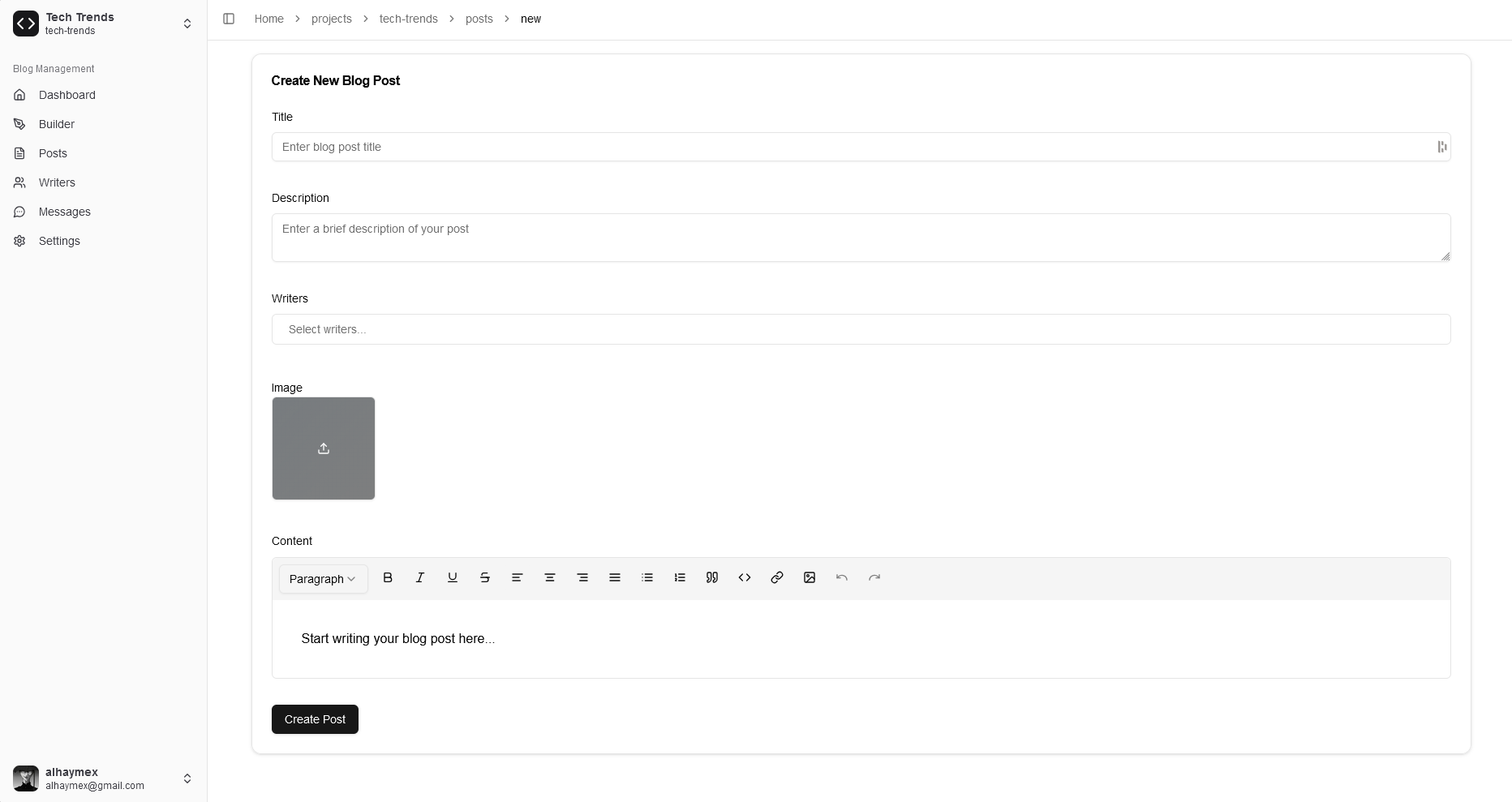Image resolution: width=1512 pixels, height=802 pixels.
Task: Click upload icon in Image box
Action: [324, 448]
